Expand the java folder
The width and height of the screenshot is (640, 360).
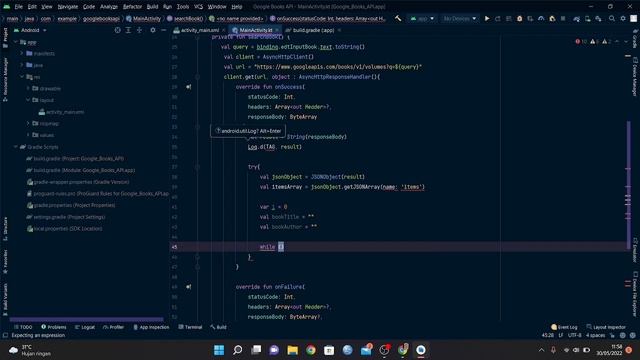(22, 65)
